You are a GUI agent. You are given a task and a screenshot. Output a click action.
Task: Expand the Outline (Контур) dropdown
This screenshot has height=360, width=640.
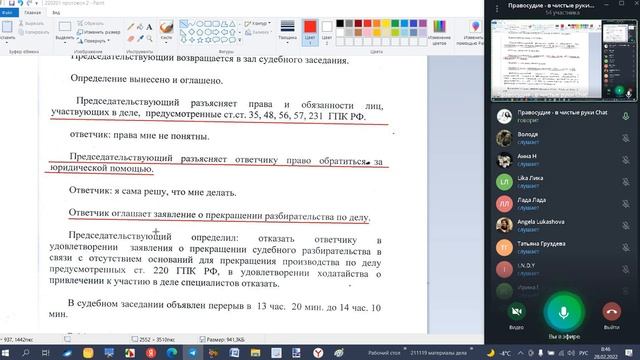tap(269, 23)
